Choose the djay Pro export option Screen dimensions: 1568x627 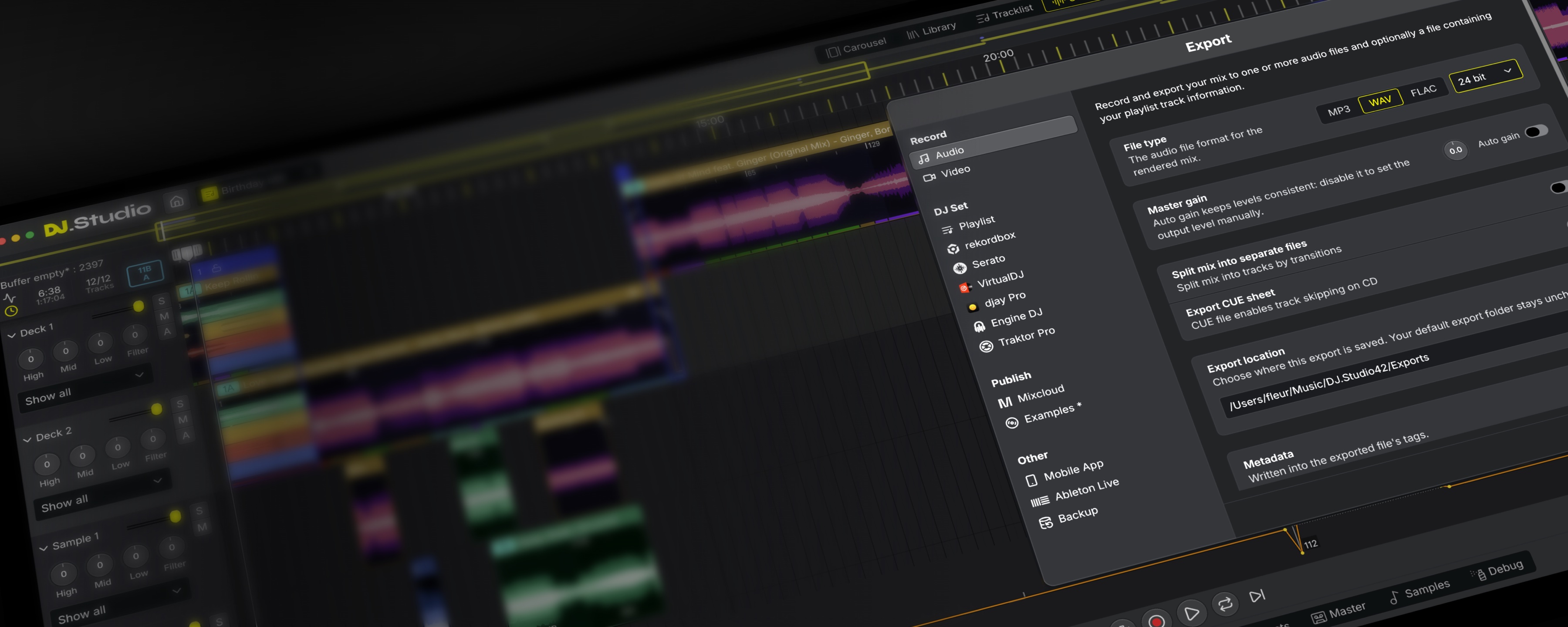pos(997,301)
